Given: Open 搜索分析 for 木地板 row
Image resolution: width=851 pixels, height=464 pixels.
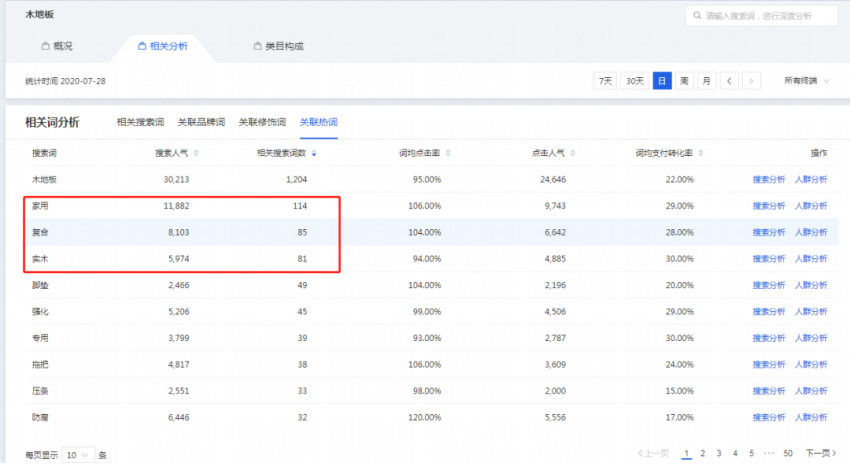Looking at the screenshot, I should pos(769,180).
